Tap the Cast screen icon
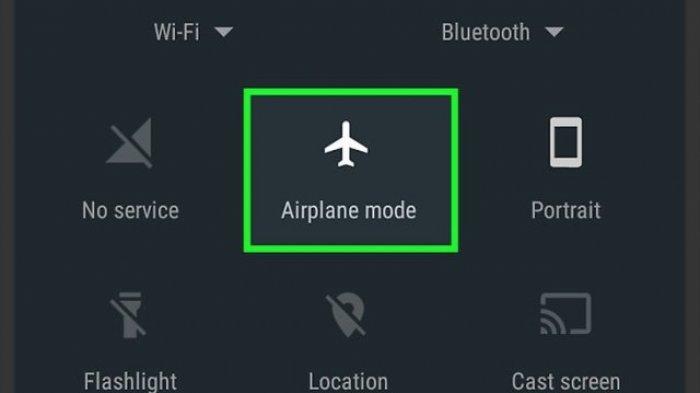The width and height of the screenshot is (700, 393). [x=566, y=314]
